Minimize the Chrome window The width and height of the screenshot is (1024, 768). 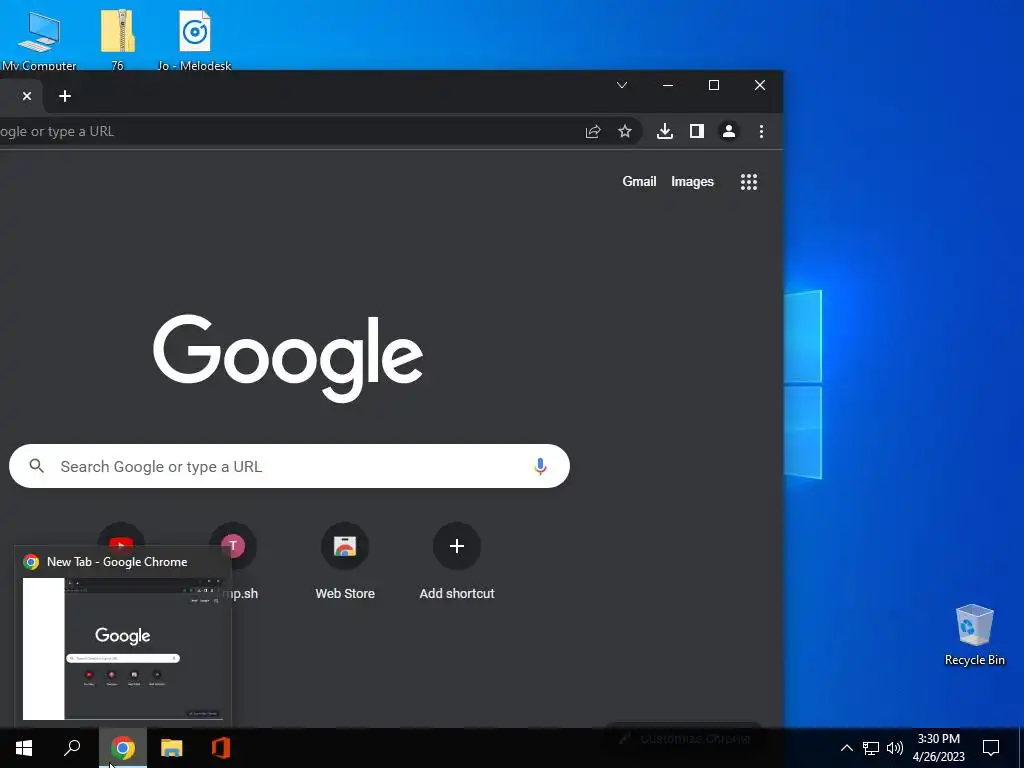[667, 85]
